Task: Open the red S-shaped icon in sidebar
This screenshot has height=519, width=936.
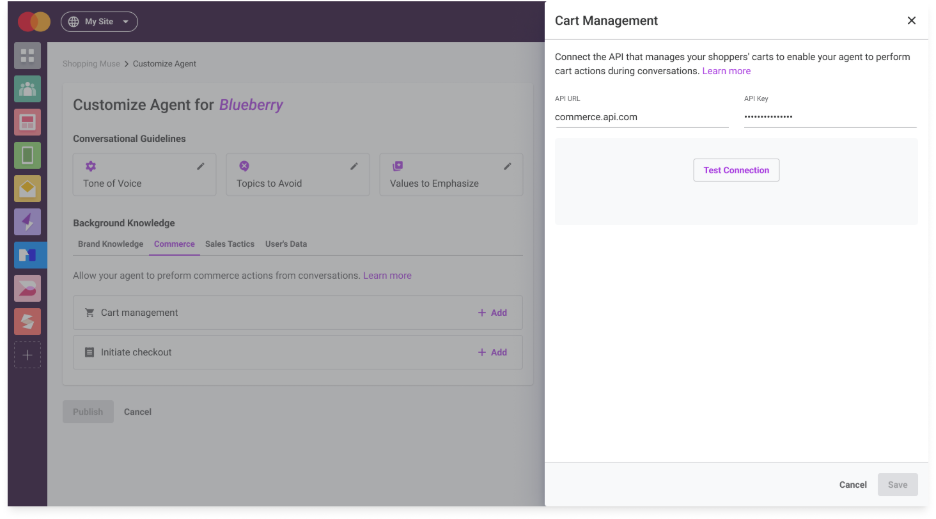Action: (x=27, y=321)
